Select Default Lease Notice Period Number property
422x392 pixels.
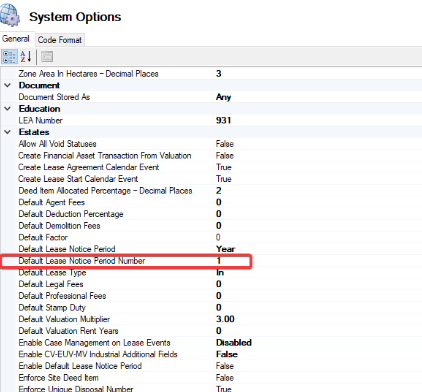82,261
